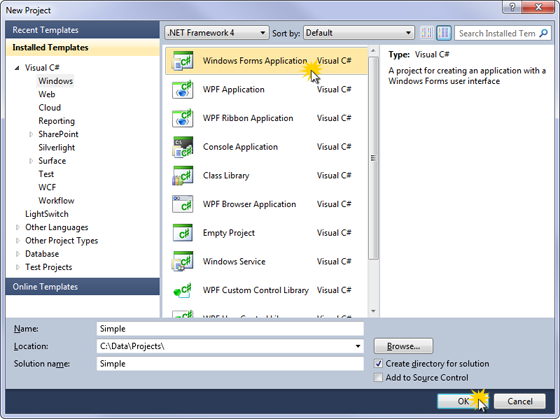The height and width of the screenshot is (419, 560).
Task: Click the Browse... button
Action: pos(403,346)
